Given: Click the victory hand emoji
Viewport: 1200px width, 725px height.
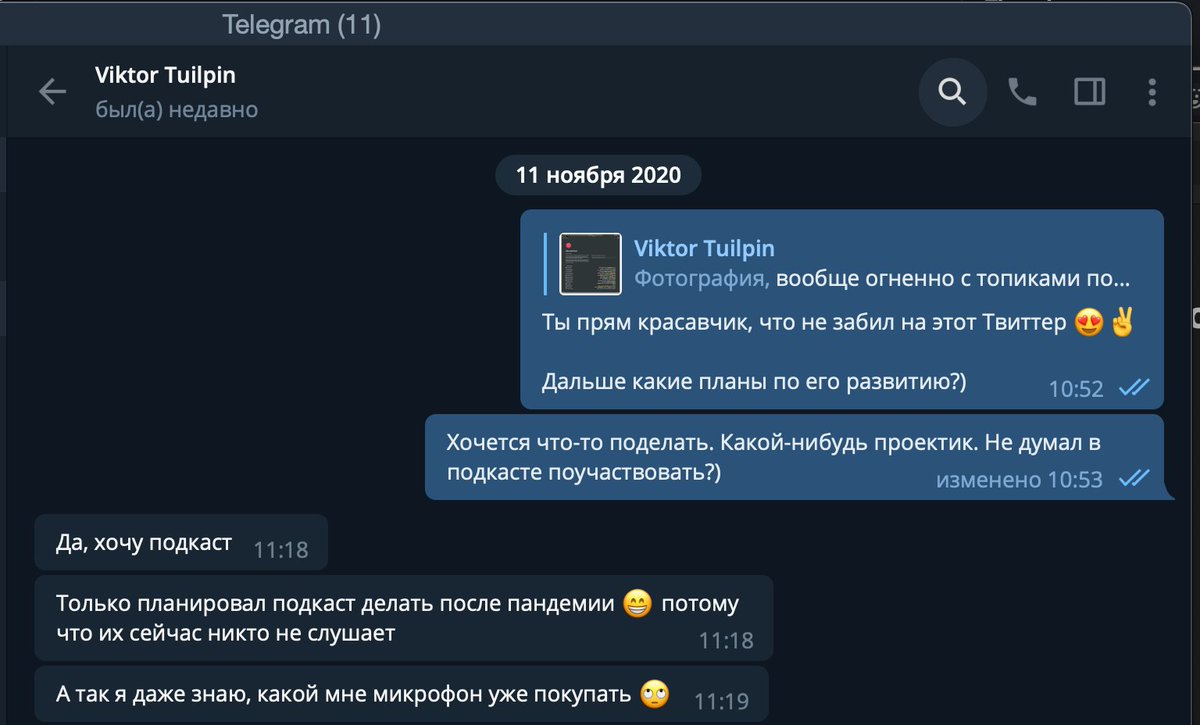Looking at the screenshot, I should pyautogui.click(x=1121, y=324).
